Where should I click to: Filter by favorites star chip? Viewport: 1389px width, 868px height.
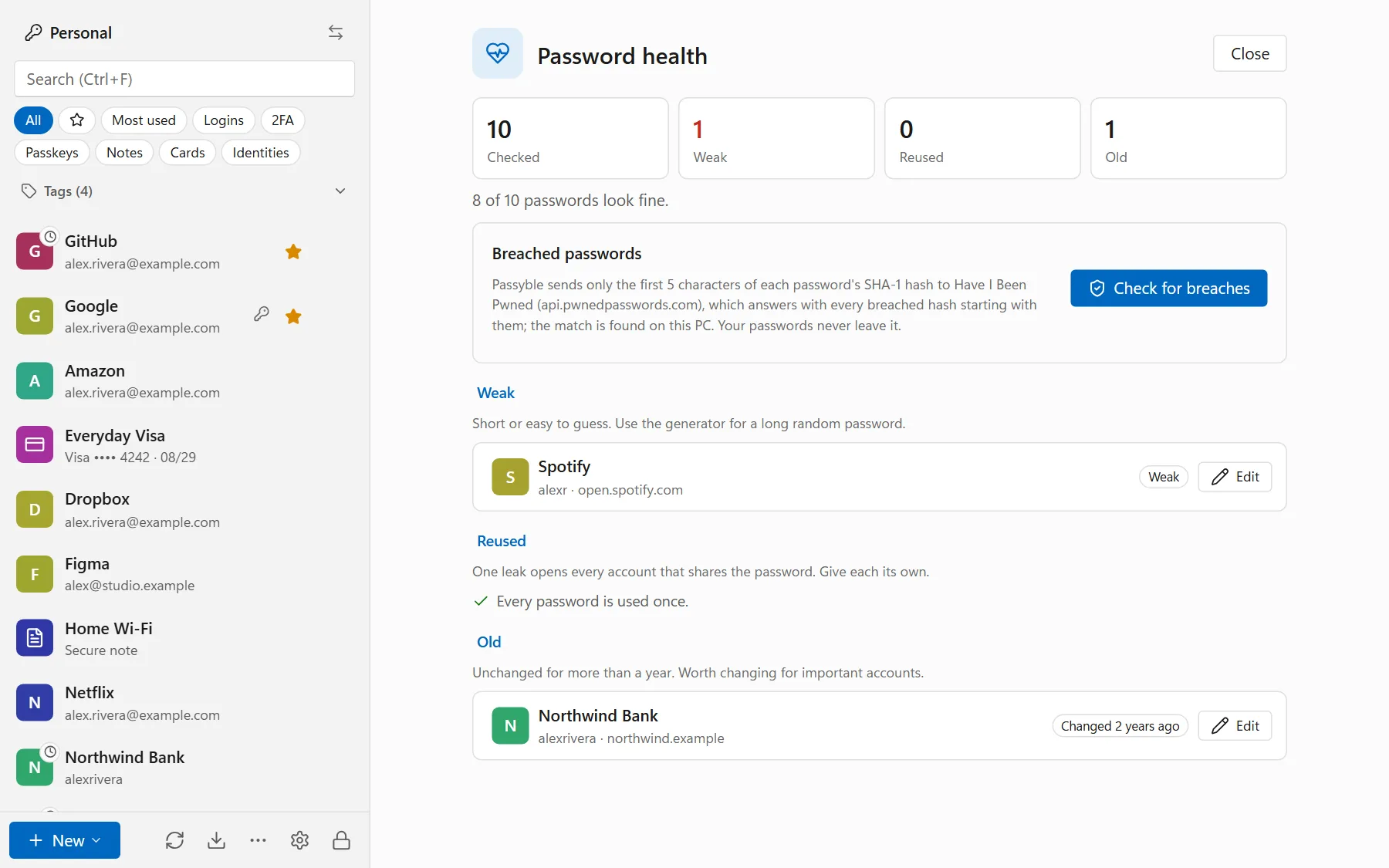(77, 120)
